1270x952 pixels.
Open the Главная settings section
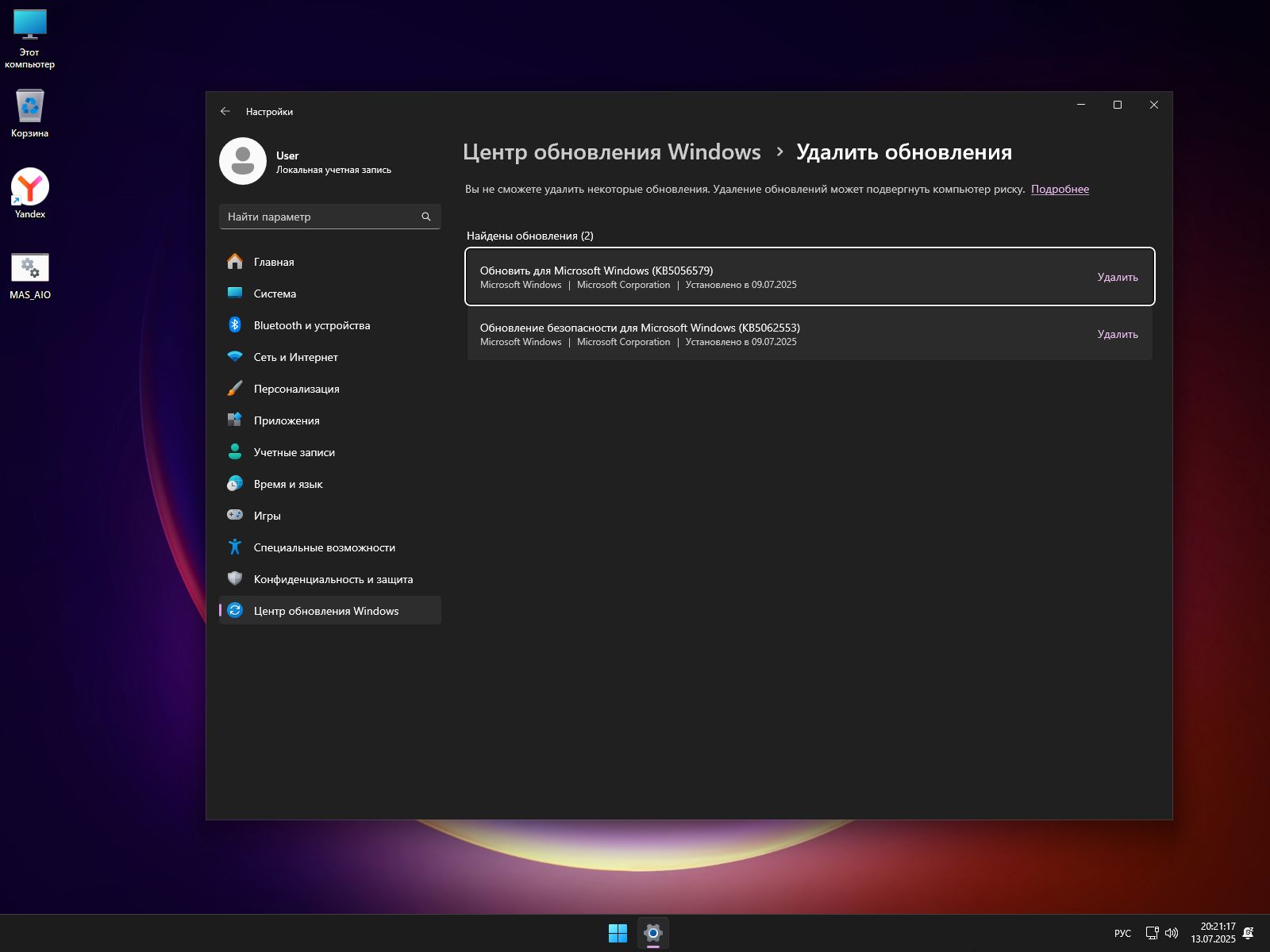coord(330,261)
